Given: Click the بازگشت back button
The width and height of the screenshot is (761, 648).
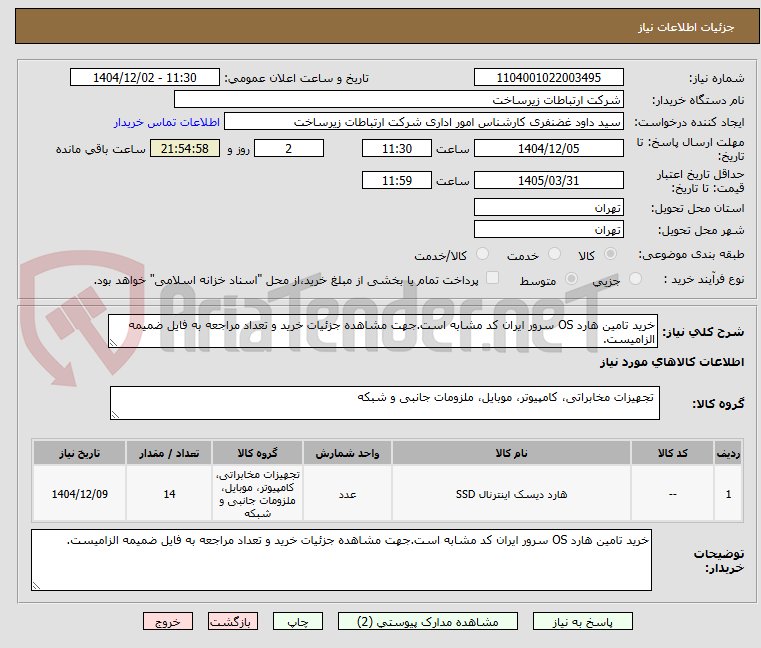Looking at the screenshot, I should coord(232,621).
